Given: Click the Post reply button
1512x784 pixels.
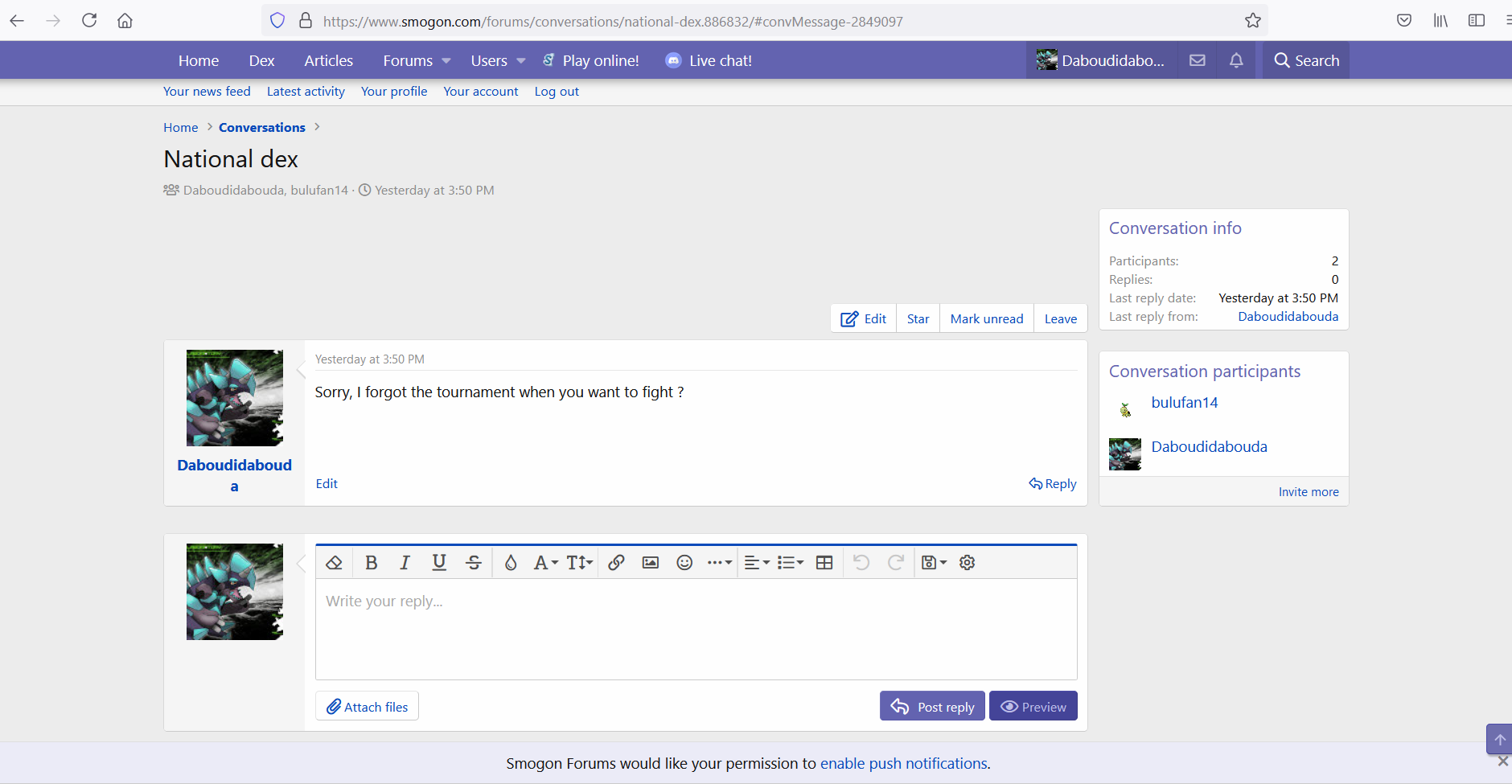Looking at the screenshot, I should click(932, 706).
